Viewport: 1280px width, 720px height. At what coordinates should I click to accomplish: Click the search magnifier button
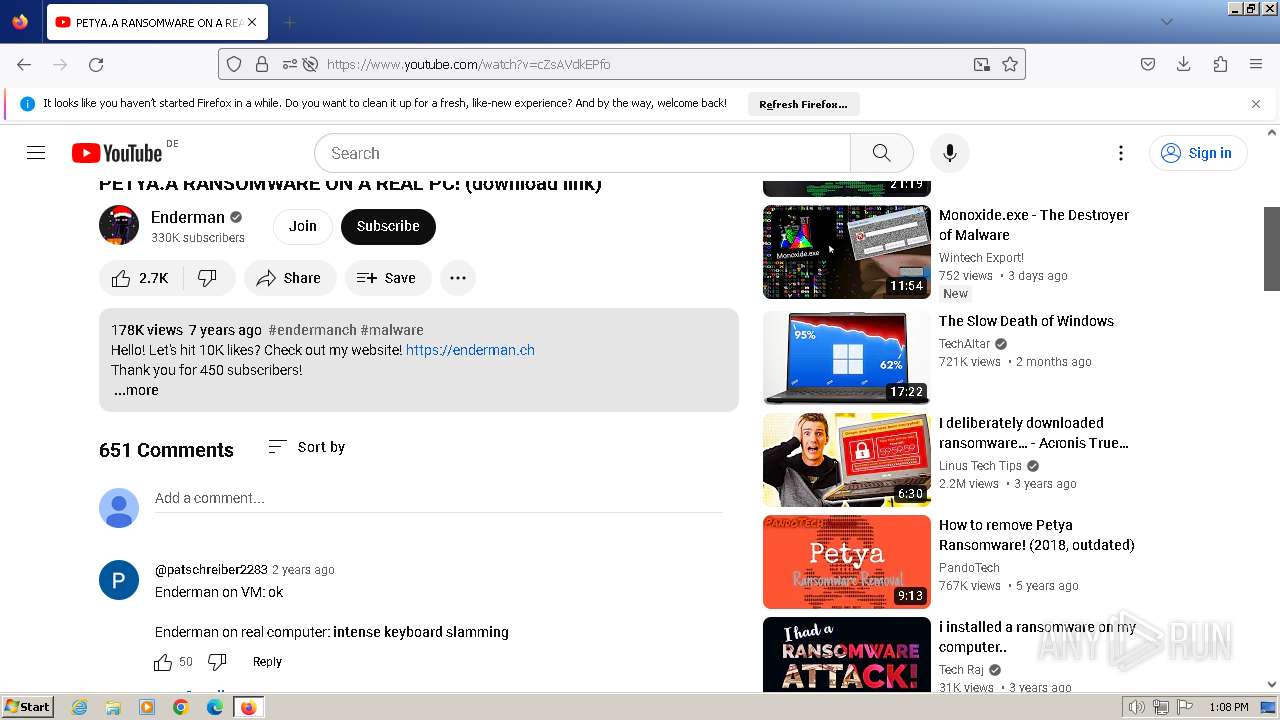(881, 153)
